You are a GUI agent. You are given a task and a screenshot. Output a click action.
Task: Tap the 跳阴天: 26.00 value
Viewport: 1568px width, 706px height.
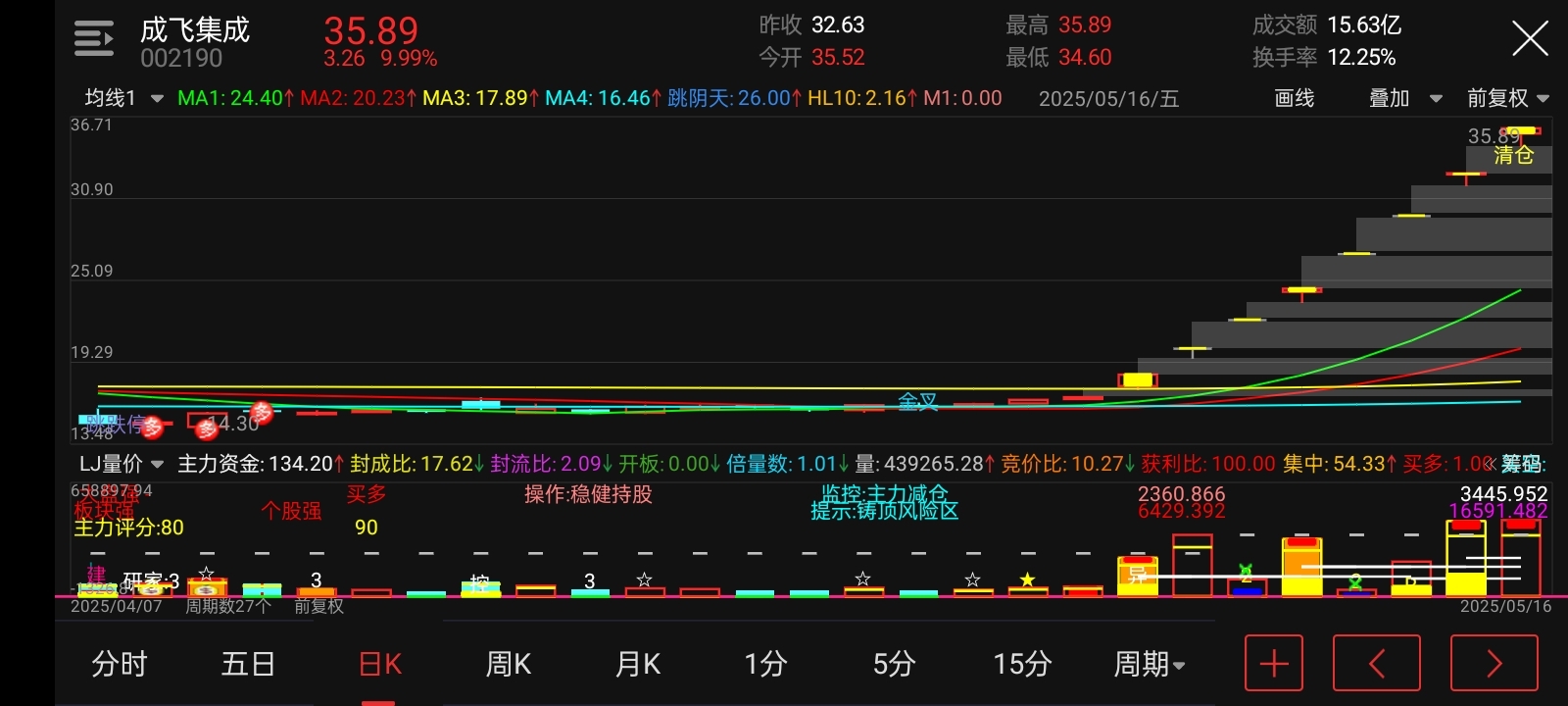(x=735, y=98)
